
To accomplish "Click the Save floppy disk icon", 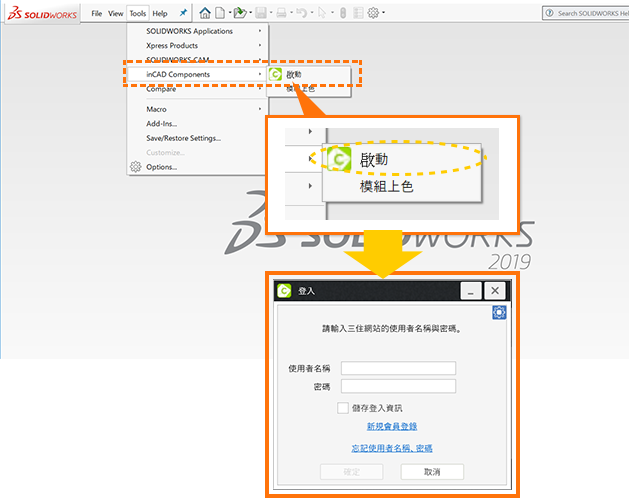I will pos(261,13).
